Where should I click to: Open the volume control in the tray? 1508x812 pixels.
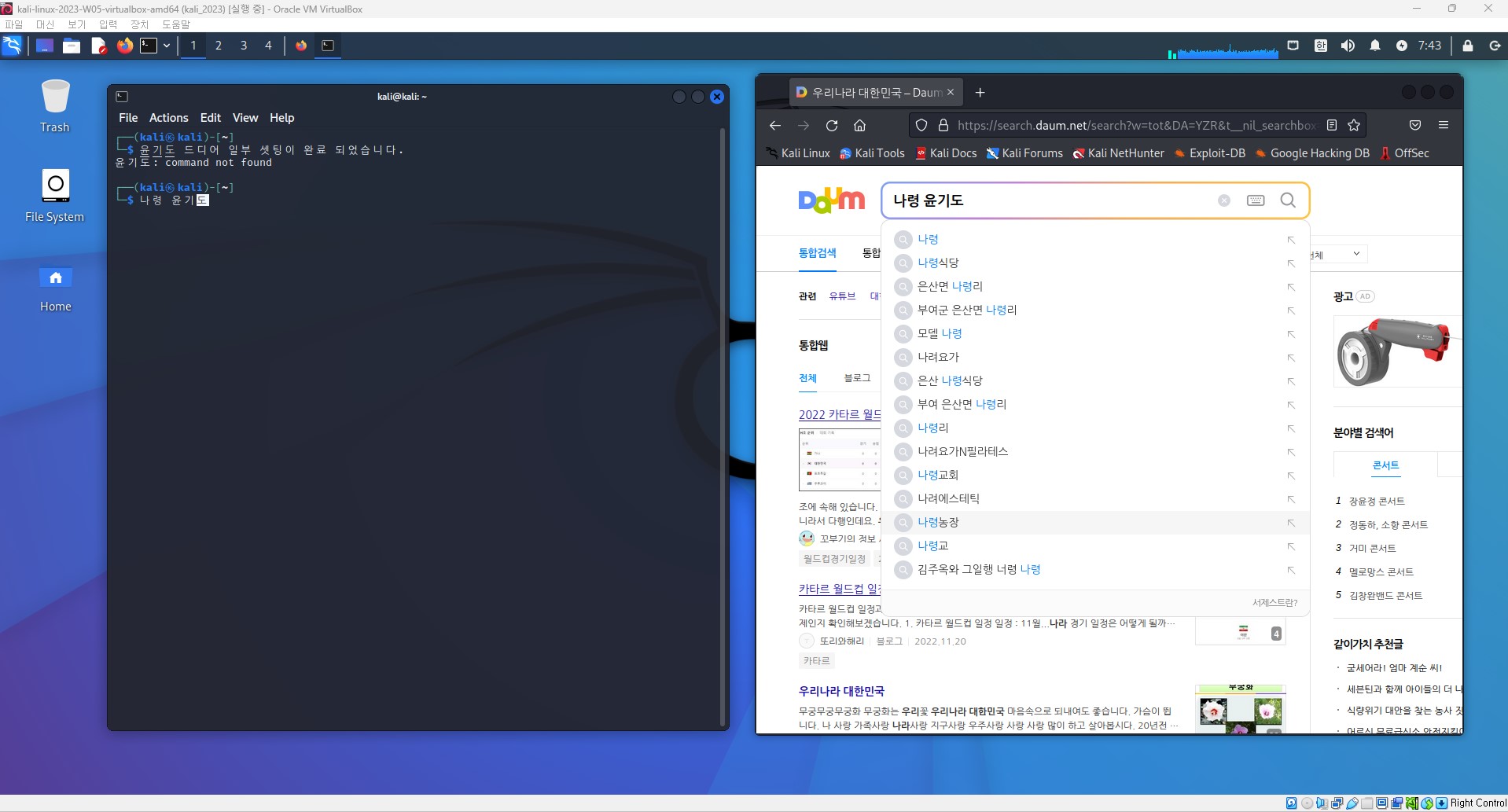(x=1348, y=46)
